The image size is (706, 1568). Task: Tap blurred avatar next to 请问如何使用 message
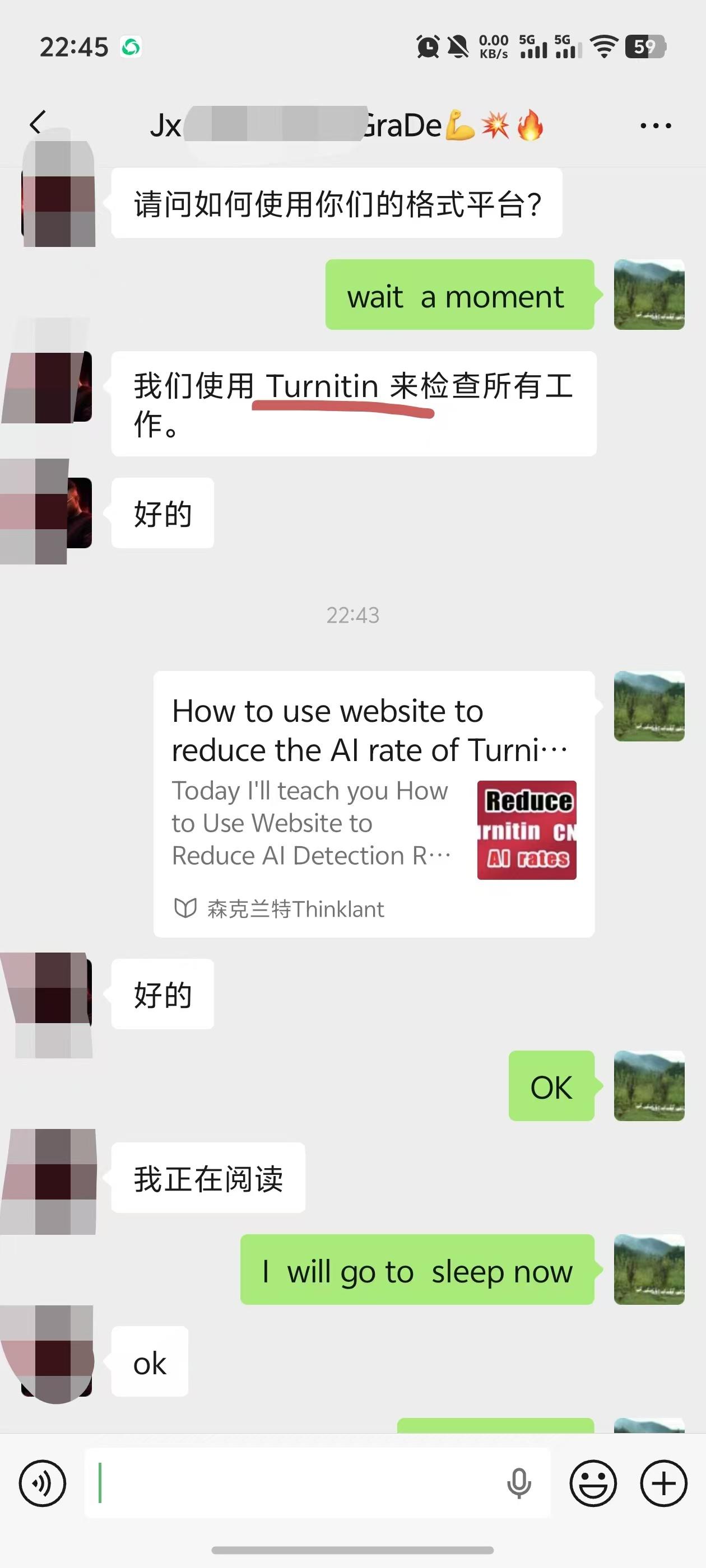58,195
